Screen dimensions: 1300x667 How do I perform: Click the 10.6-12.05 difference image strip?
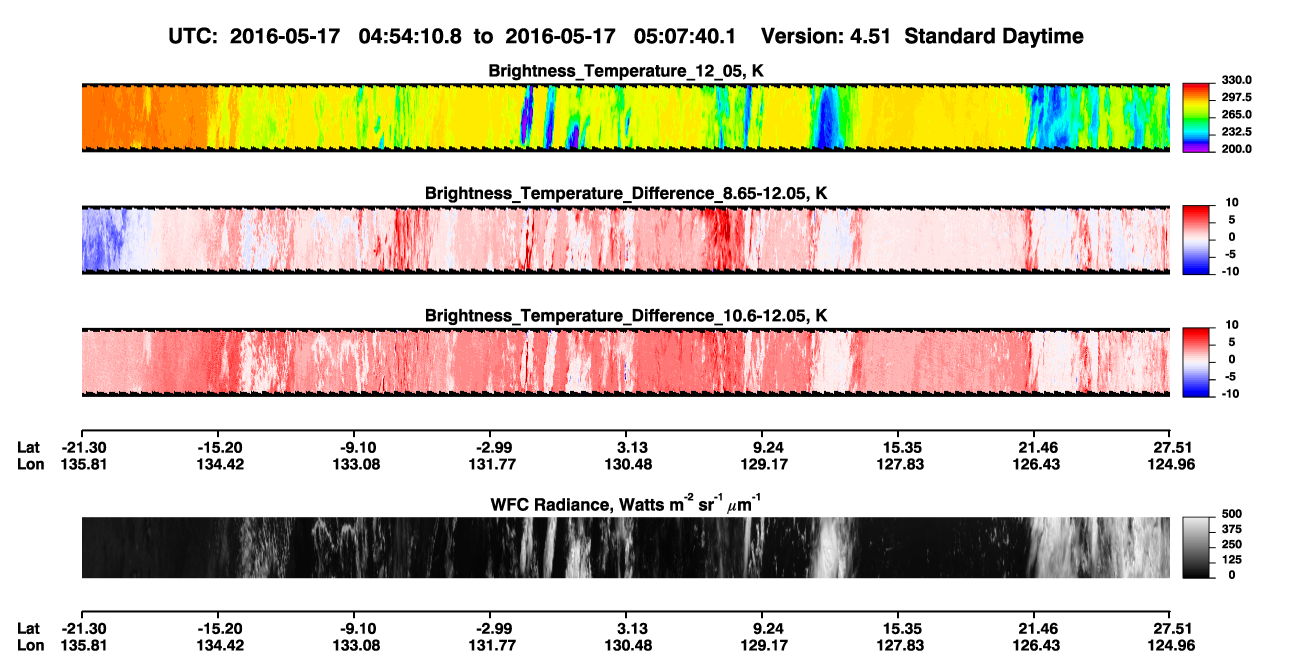pyautogui.click(x=625, y=362)
